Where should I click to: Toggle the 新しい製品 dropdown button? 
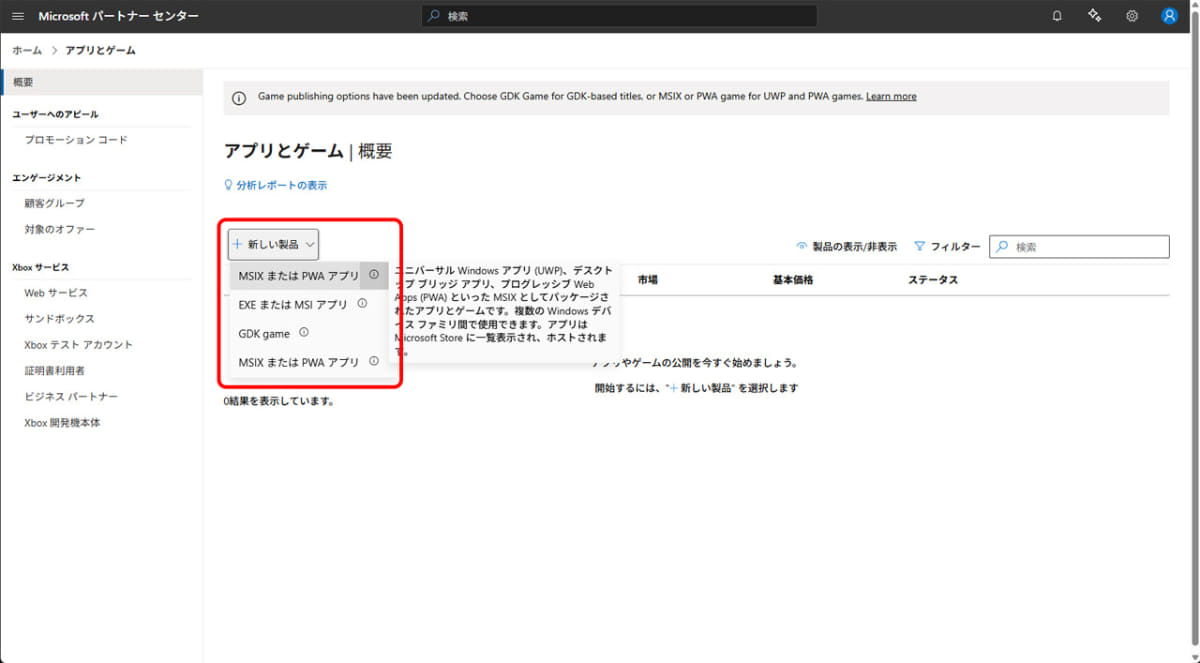click(273, 244)
